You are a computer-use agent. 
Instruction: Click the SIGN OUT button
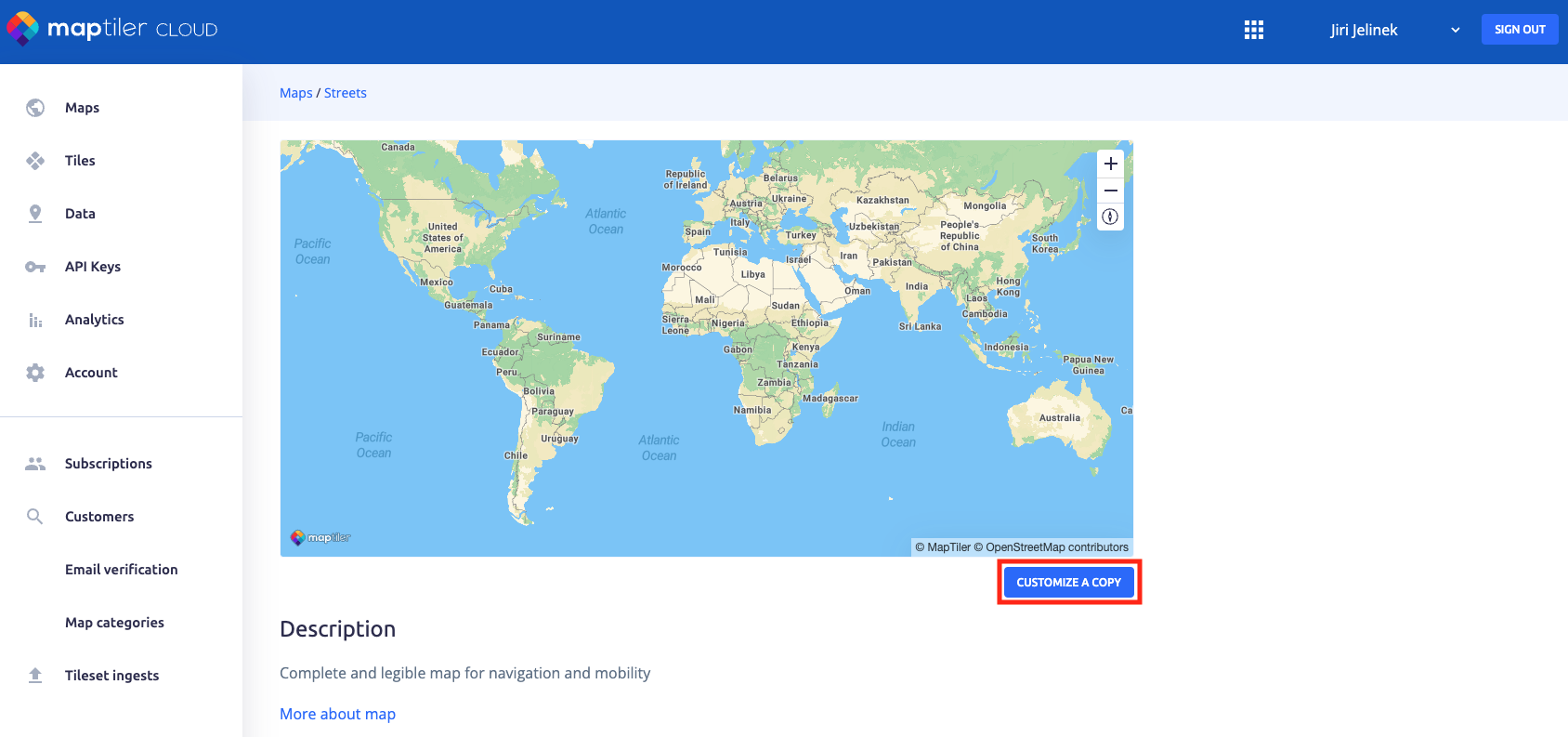(x=1520, y=30)
